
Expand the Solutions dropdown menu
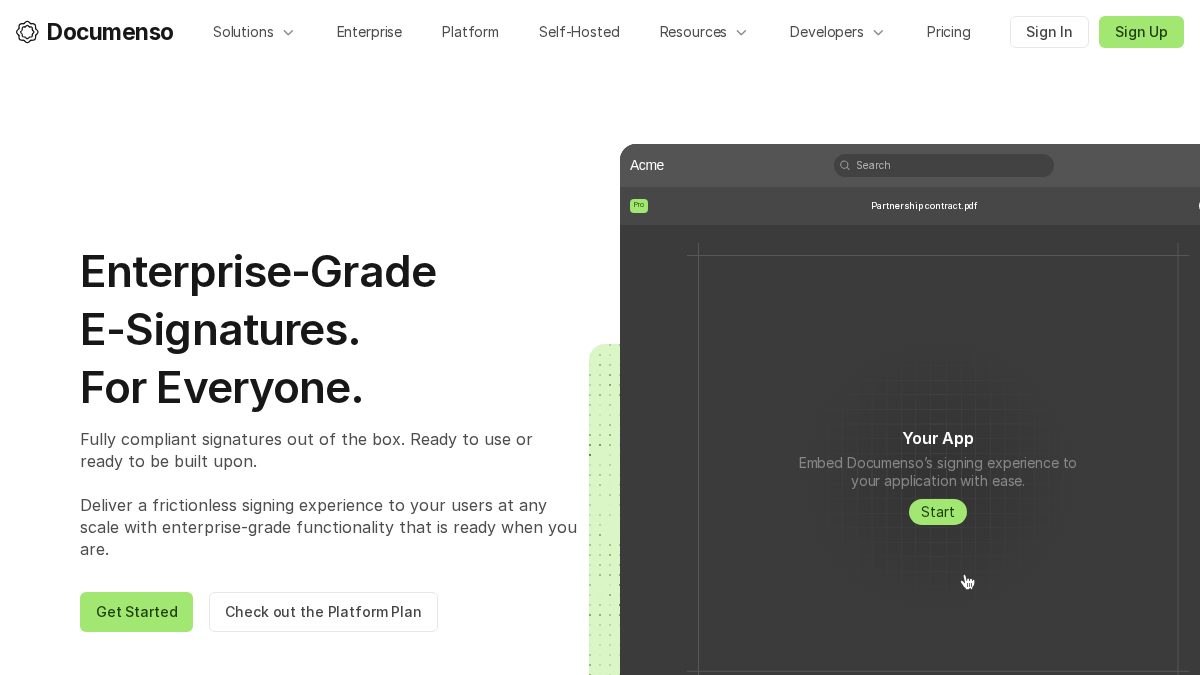(x=254, y=32)
